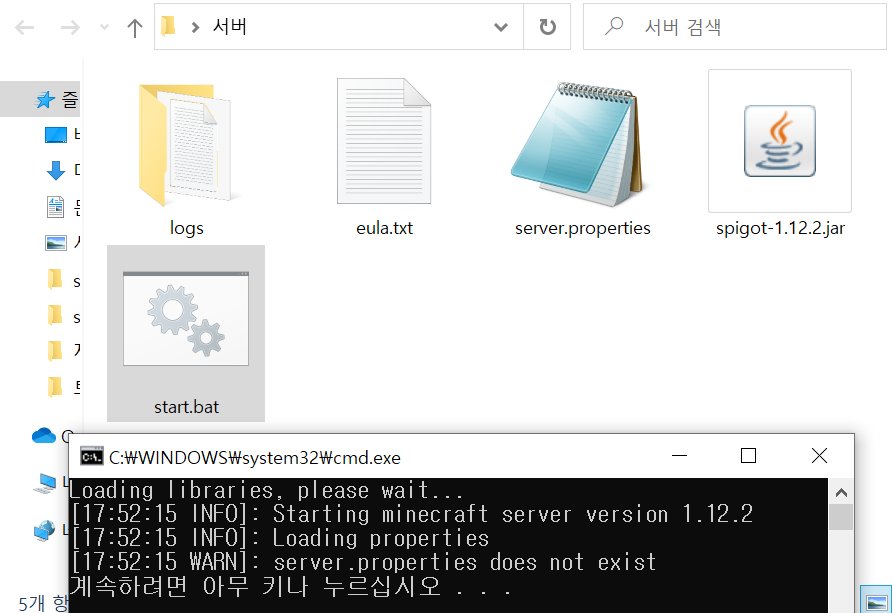
Task: Switch to large icons view button
Action: coord(875,601)
